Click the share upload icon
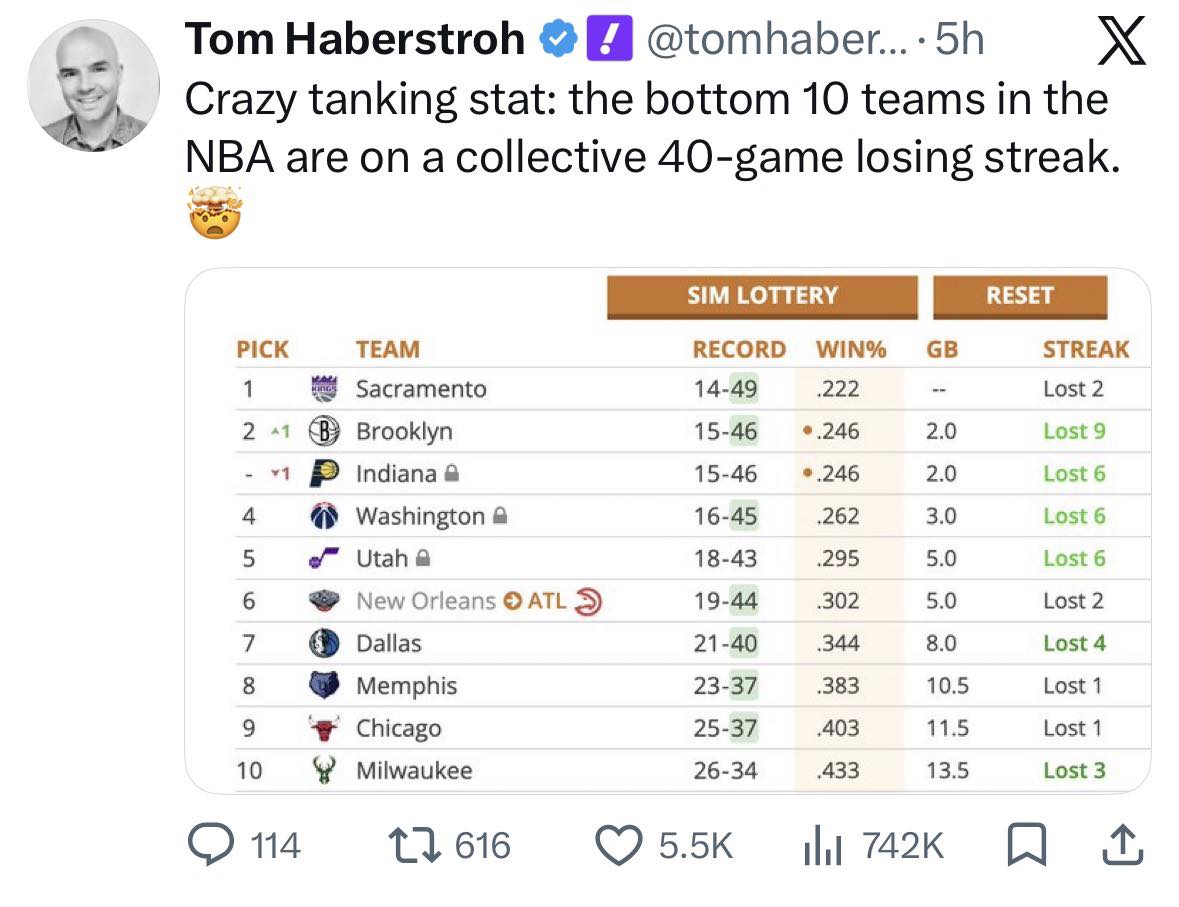1179x907 pixels. (1123, 845)
